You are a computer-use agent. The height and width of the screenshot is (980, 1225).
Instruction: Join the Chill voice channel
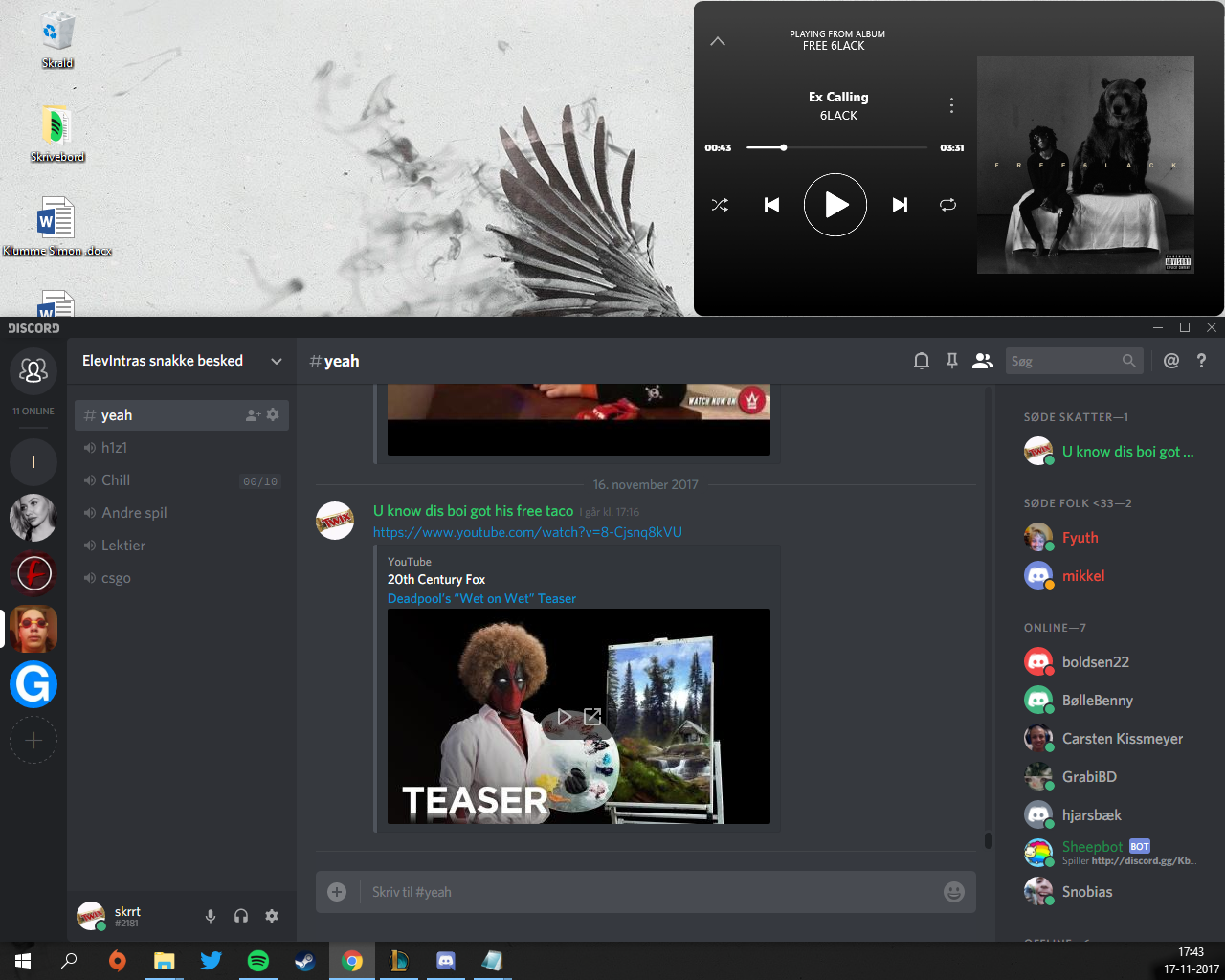tap(182, 480)
